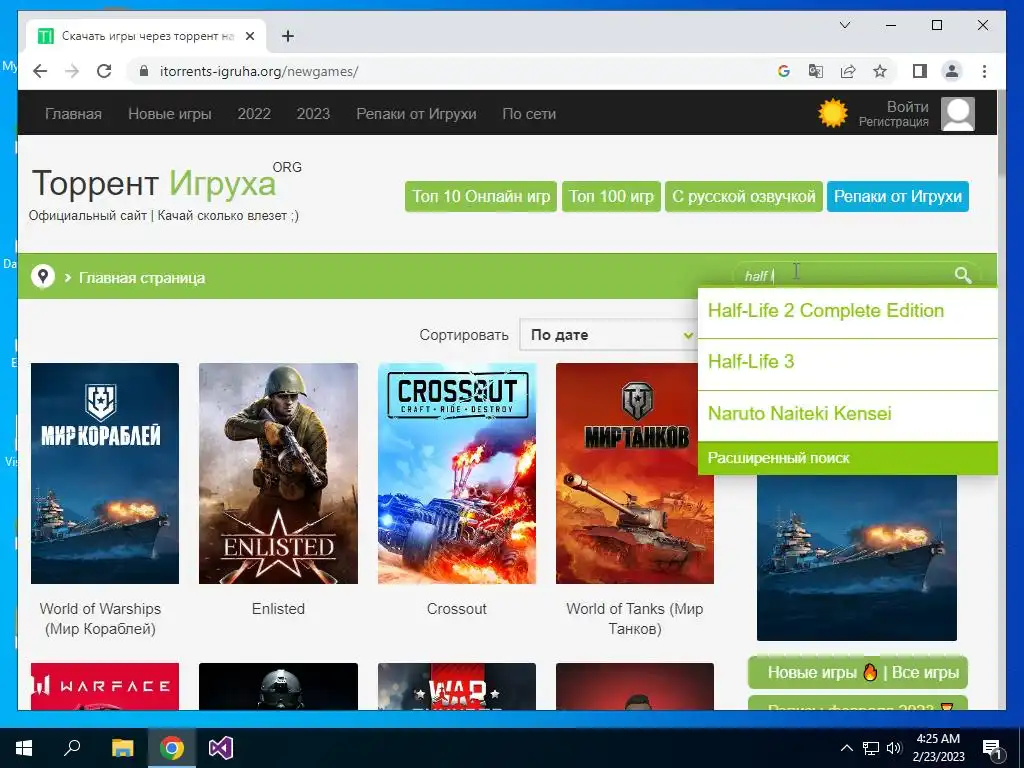
Task: Open the notification center icon
Action: coord(991,748)
